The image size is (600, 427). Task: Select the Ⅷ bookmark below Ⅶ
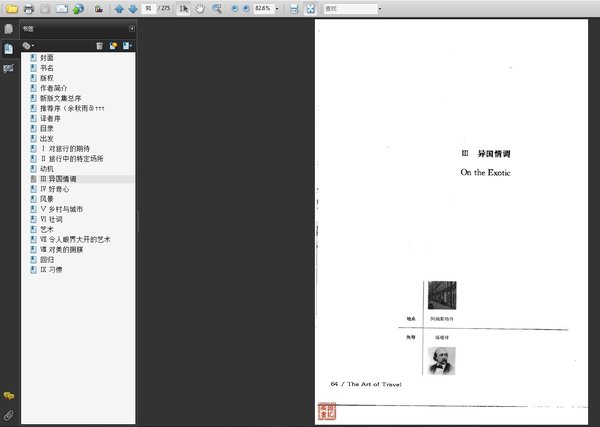click(x=61, y=249)
